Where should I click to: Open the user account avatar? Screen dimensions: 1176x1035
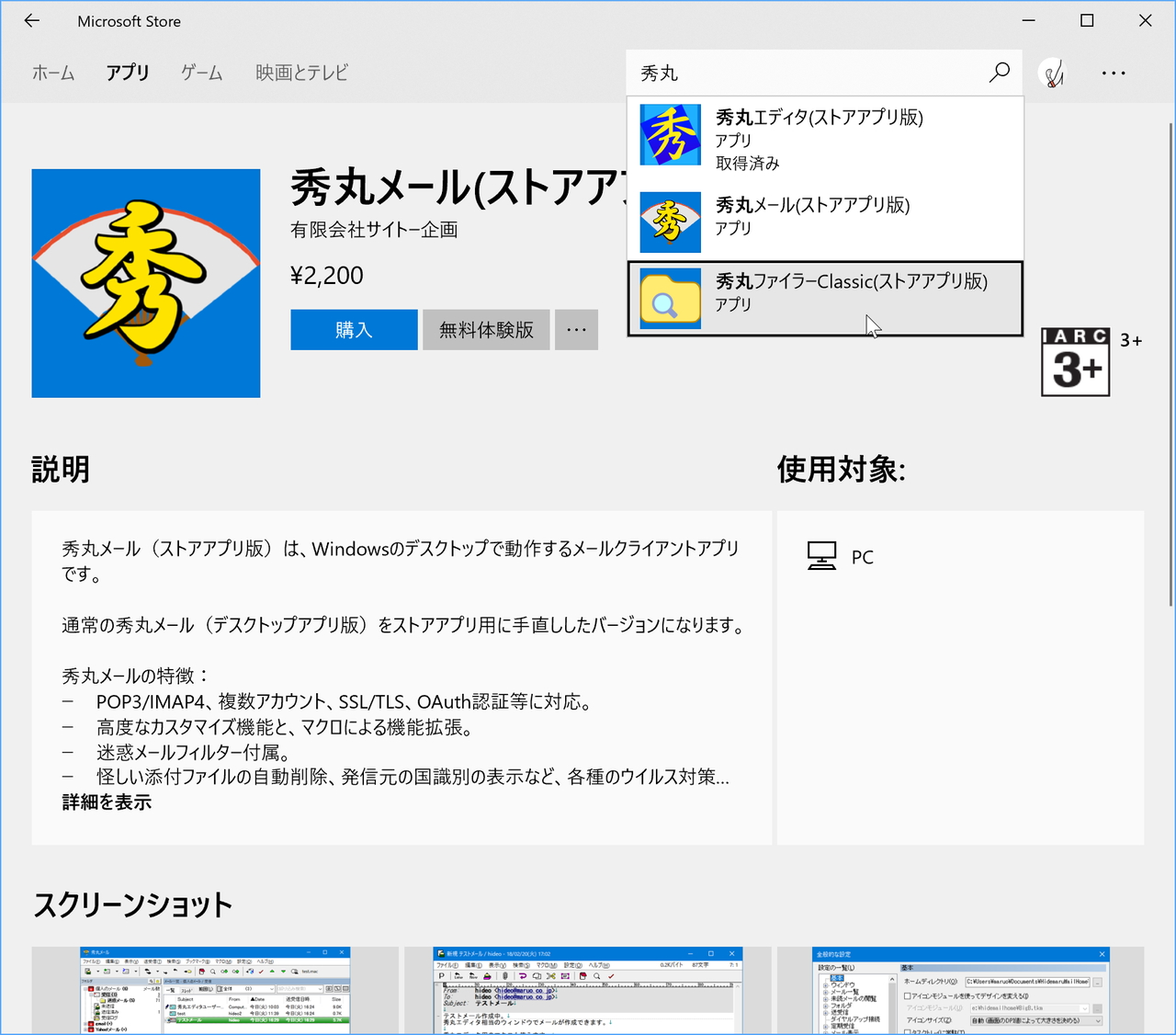1053,73
